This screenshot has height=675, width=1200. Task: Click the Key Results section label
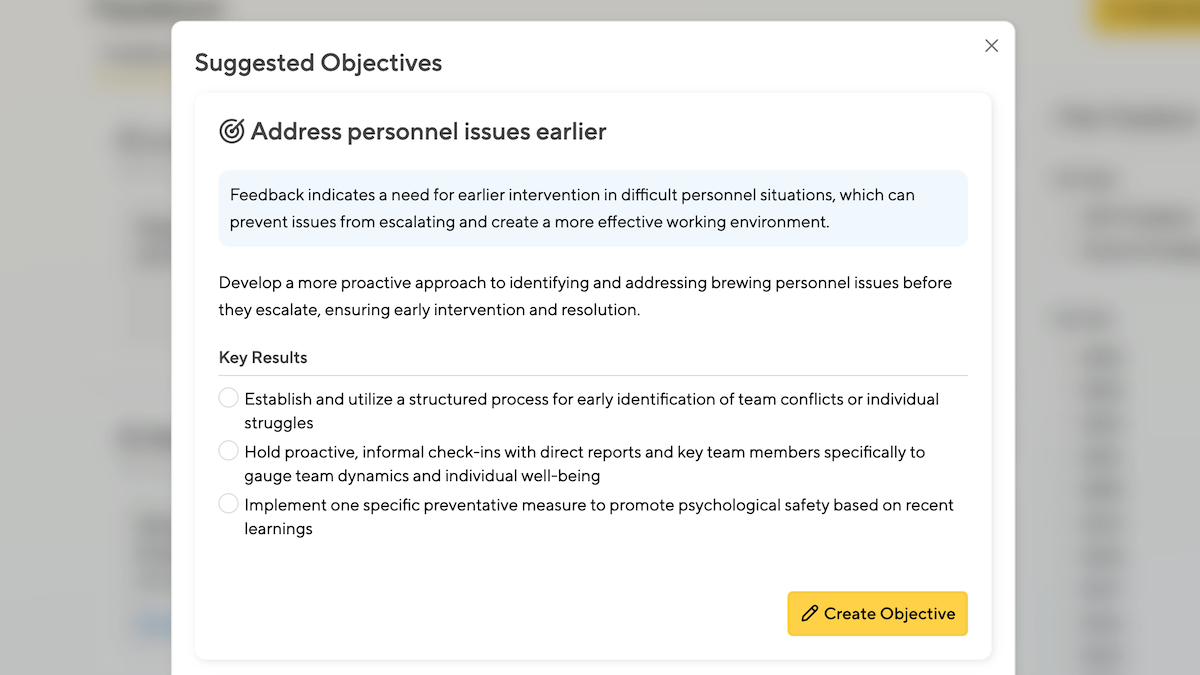tap(263, 358)
